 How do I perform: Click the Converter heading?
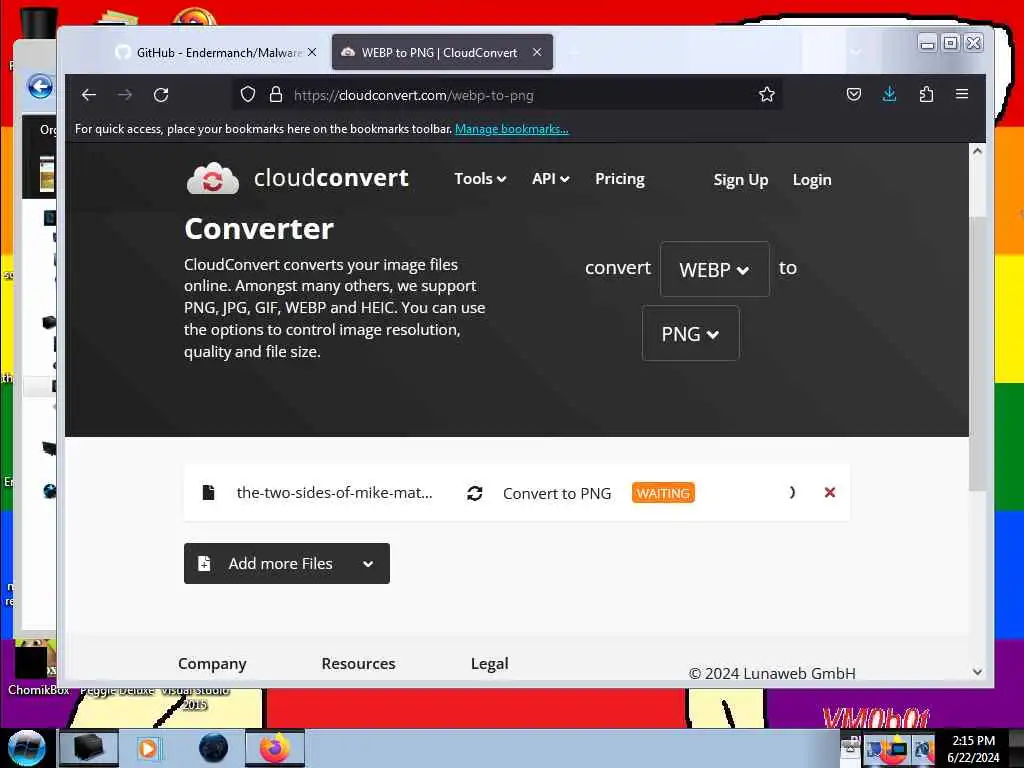click(x=259, y=229)
